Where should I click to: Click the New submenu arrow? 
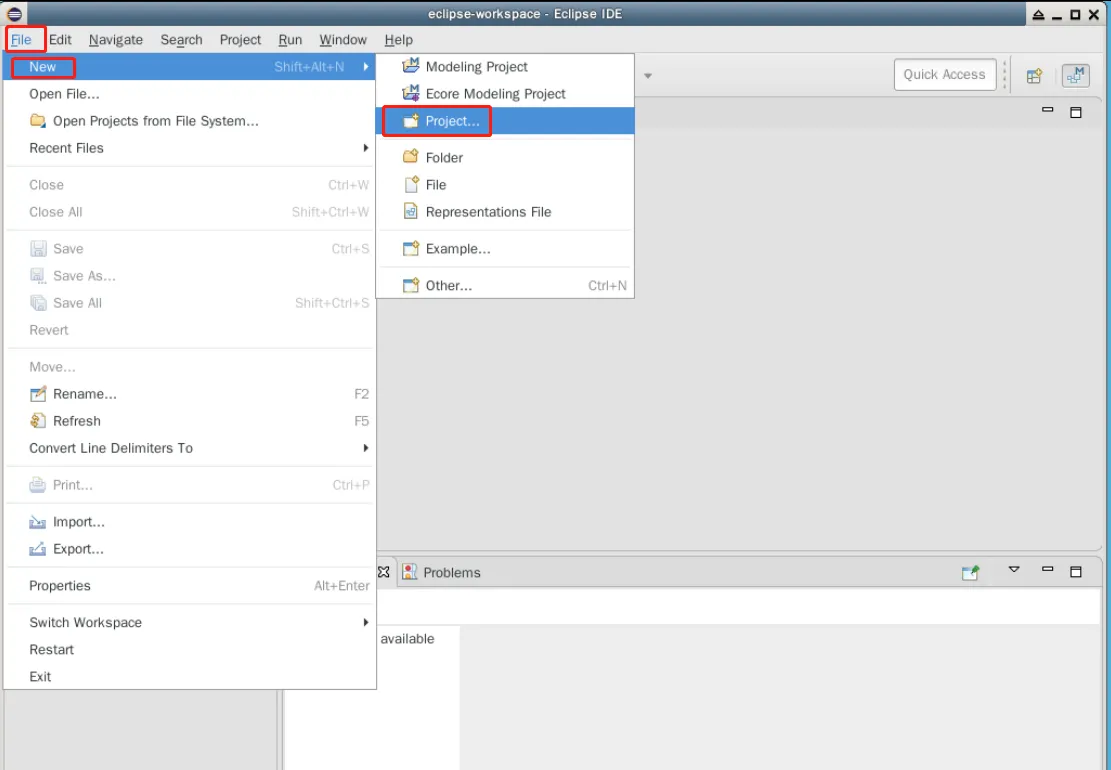coord(366,67)
